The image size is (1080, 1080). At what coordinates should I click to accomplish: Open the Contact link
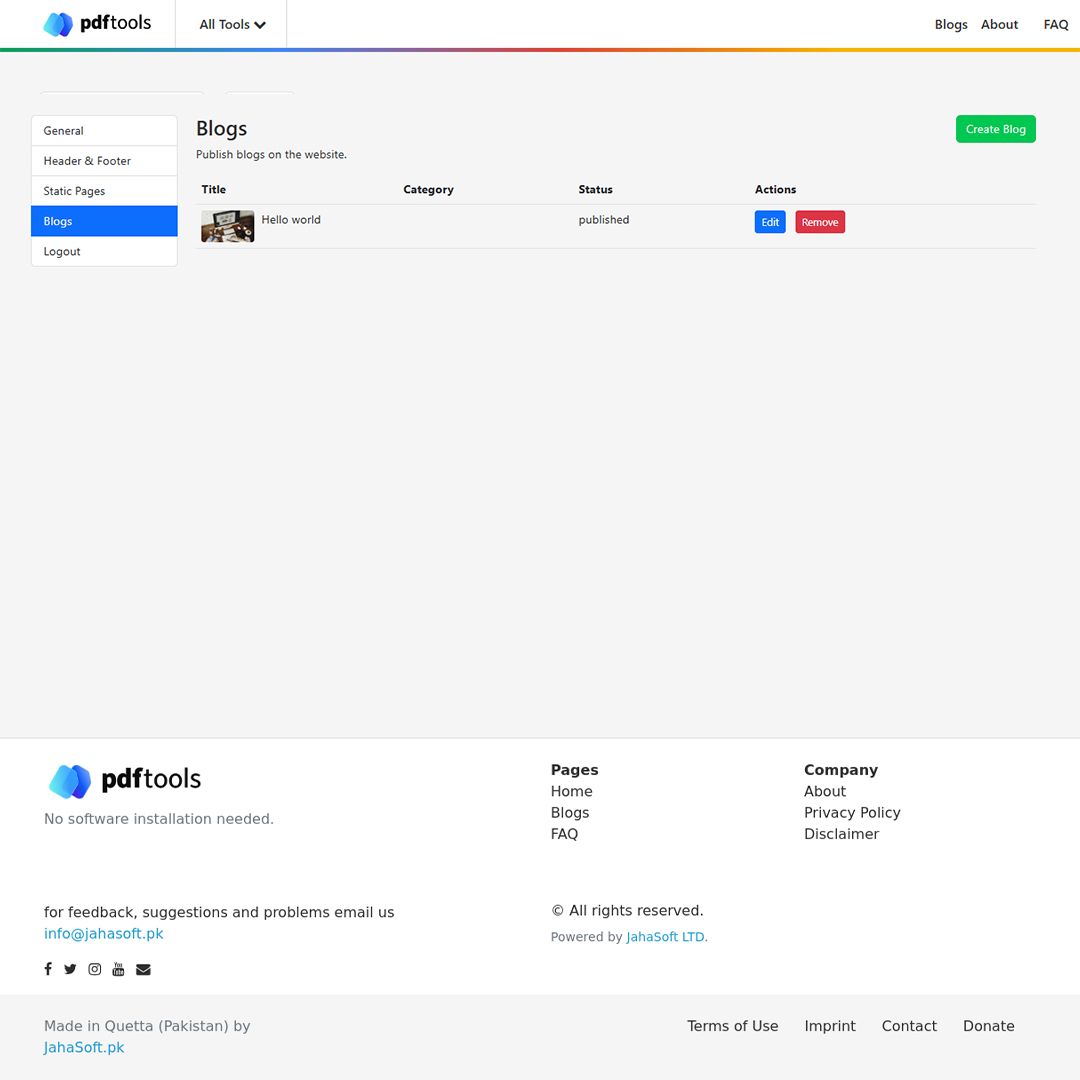point(908,1026)
